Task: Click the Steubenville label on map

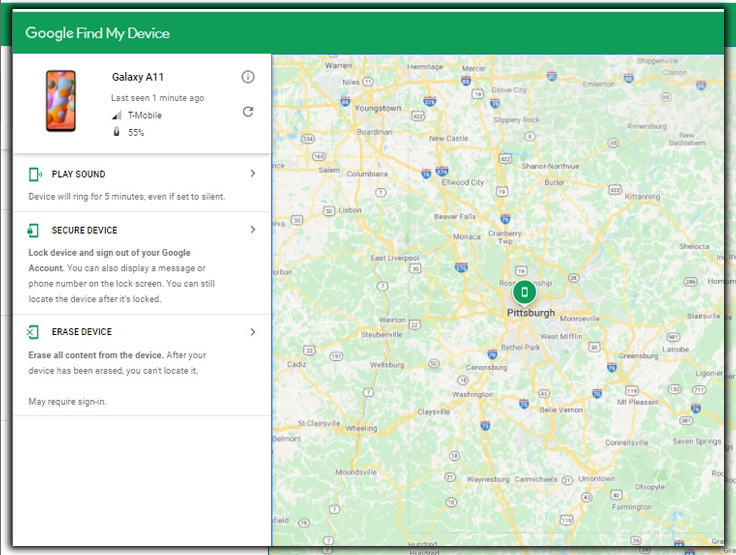Action: click(x=382, y=335)
